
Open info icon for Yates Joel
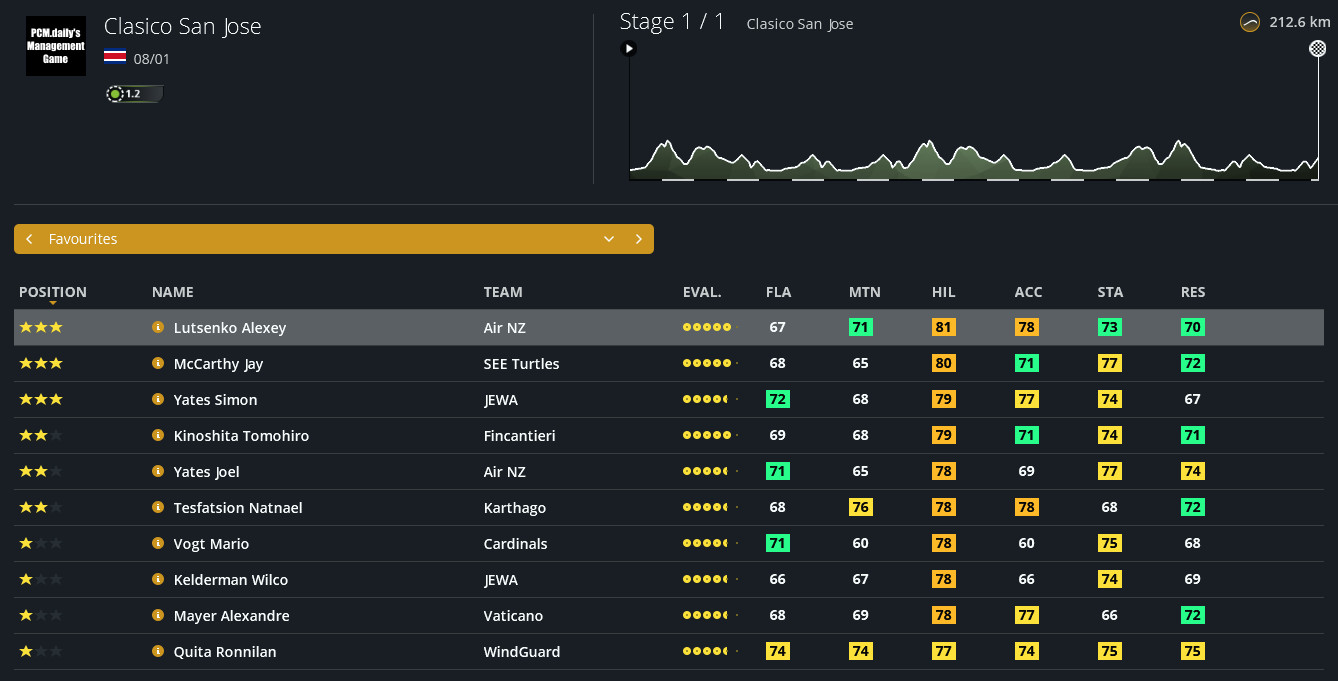click(157, 471)
